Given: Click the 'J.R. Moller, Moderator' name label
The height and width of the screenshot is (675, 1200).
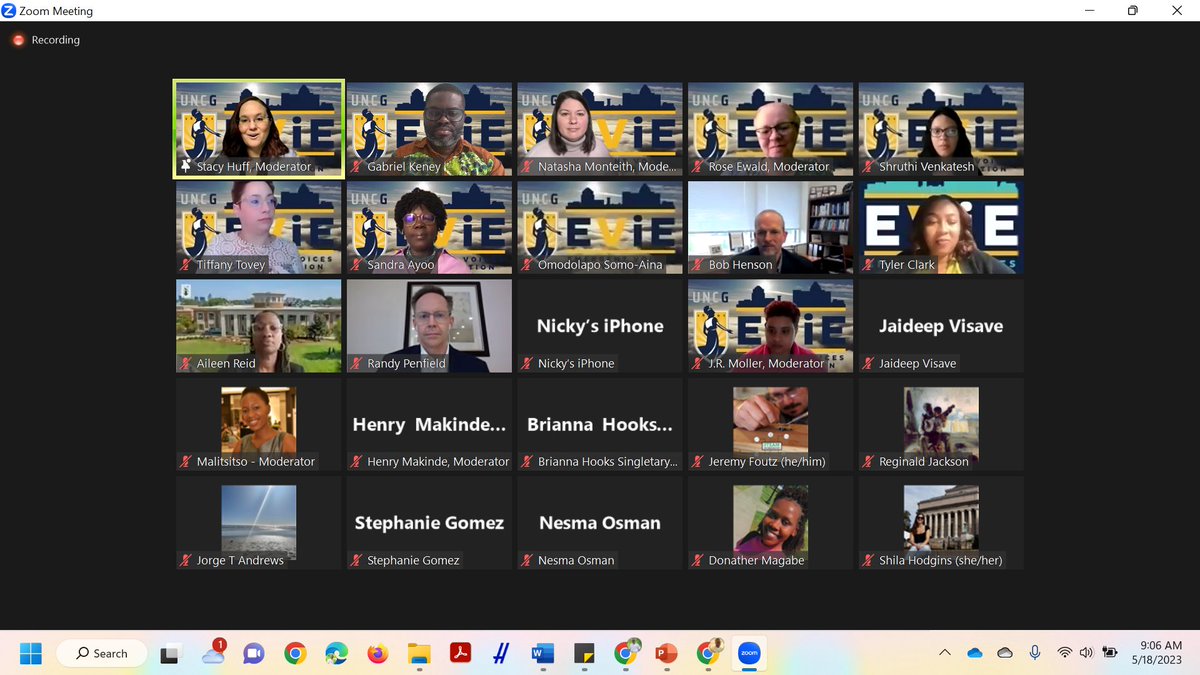Looking at the screenshot, I should [766, 363].
